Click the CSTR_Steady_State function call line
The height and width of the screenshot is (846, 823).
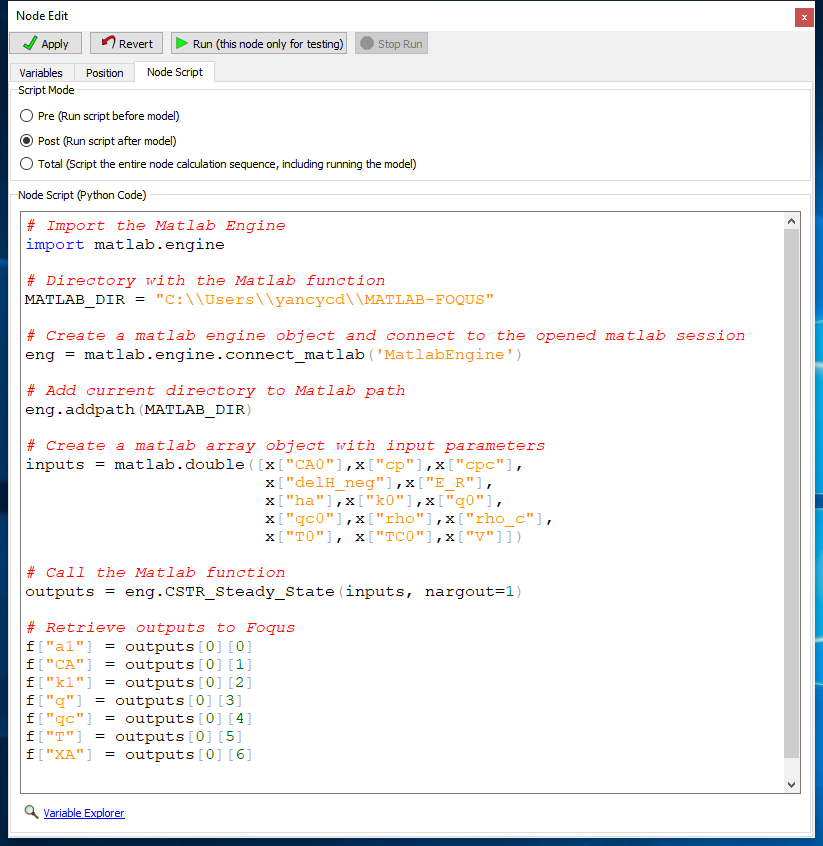coord(274,592)
